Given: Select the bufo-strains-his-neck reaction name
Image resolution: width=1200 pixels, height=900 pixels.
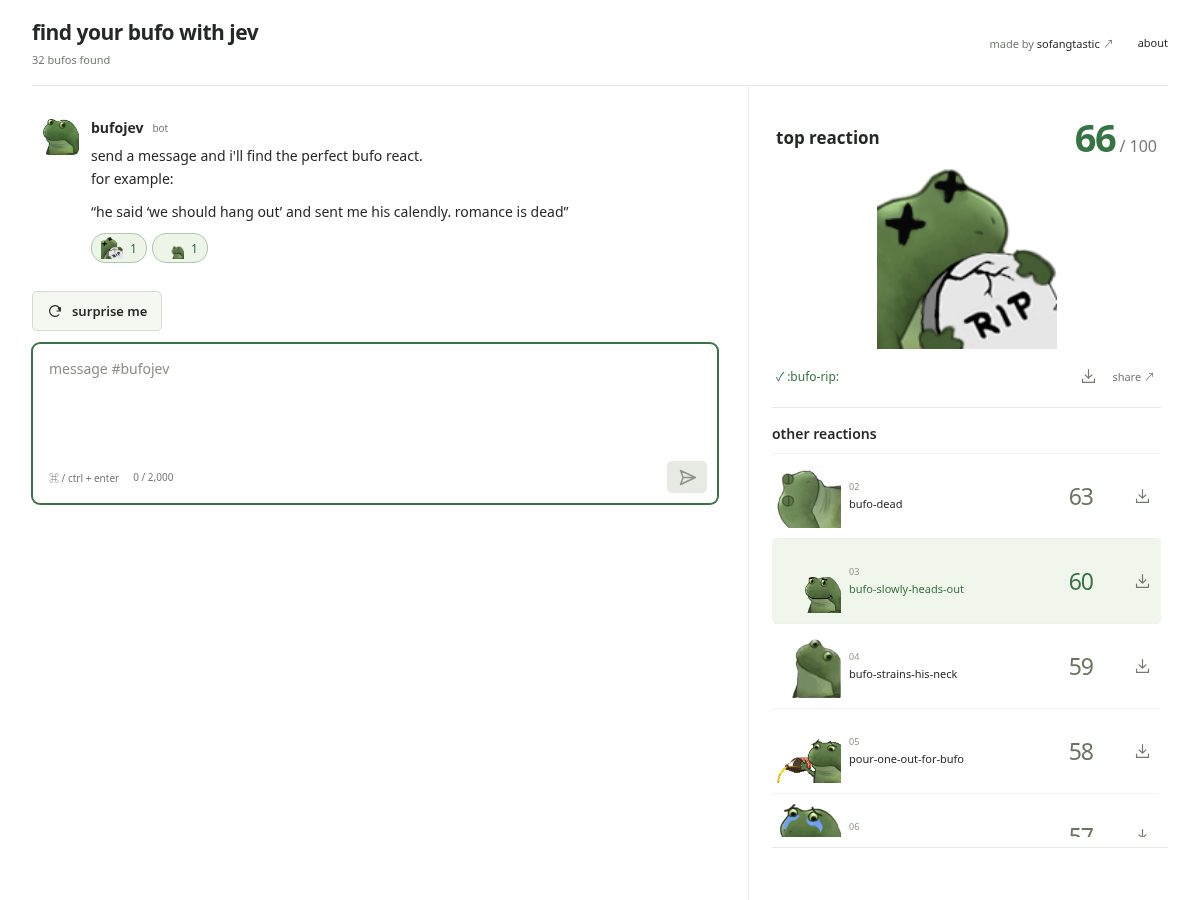Looking at the screenshot, I should (903, 674).
